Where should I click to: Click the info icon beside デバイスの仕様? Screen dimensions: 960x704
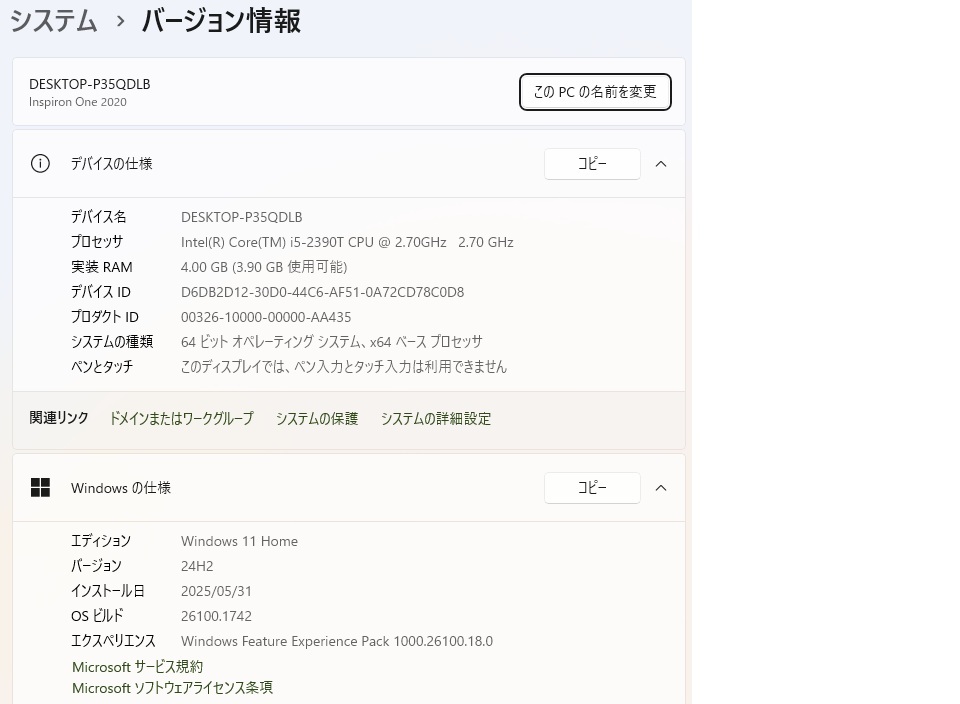[x=40, y=163]
